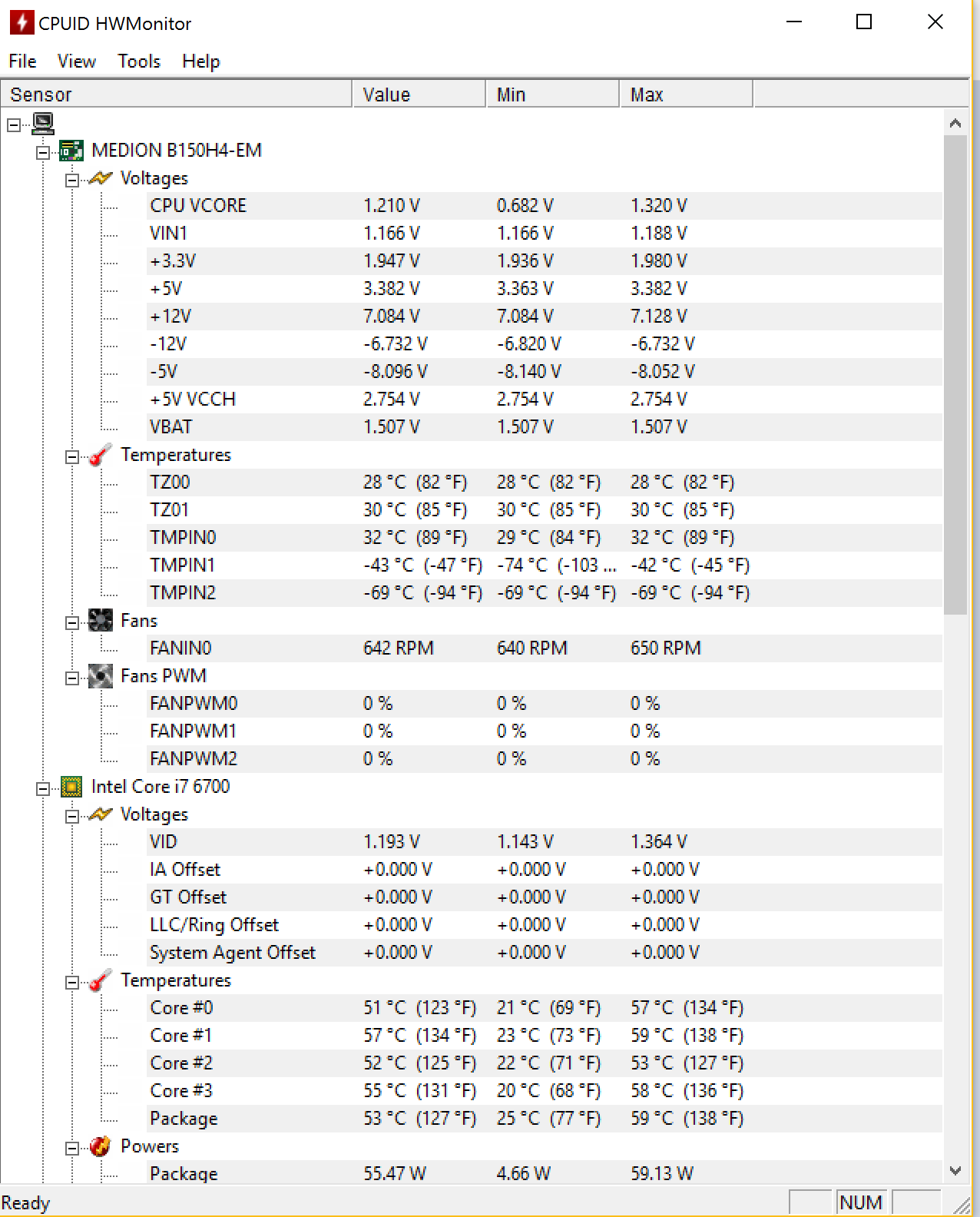
Task: Click the Intel Core i7 6700 CPU icon
Action: pos(71,787)
